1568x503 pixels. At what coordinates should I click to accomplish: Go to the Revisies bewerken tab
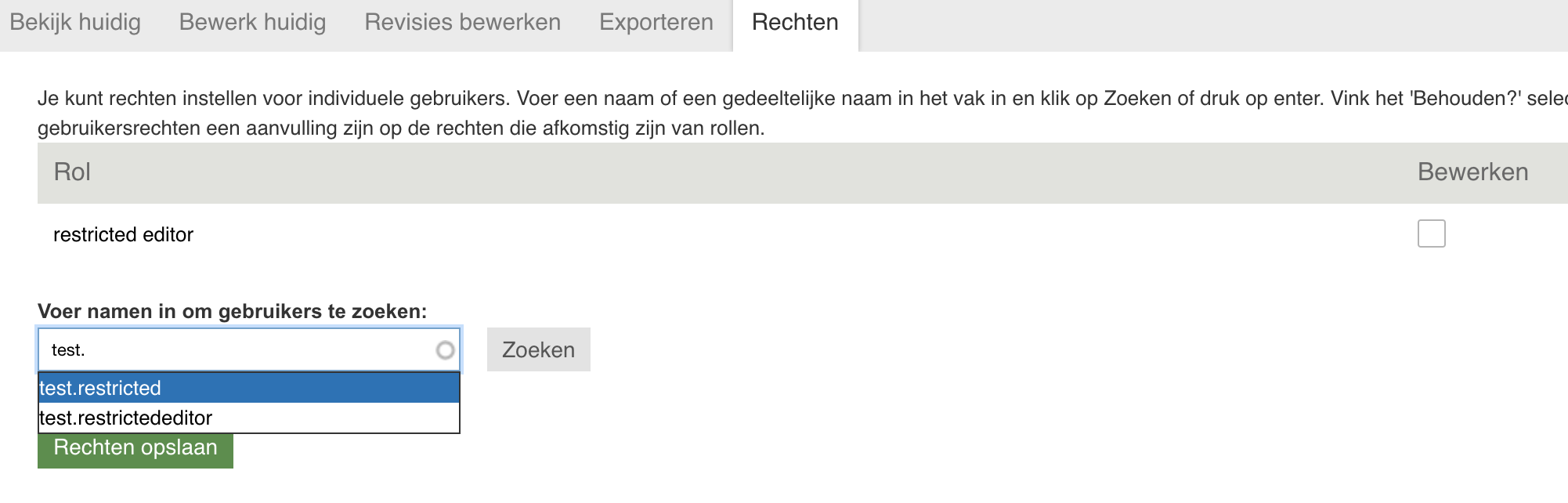coord(462,22)
